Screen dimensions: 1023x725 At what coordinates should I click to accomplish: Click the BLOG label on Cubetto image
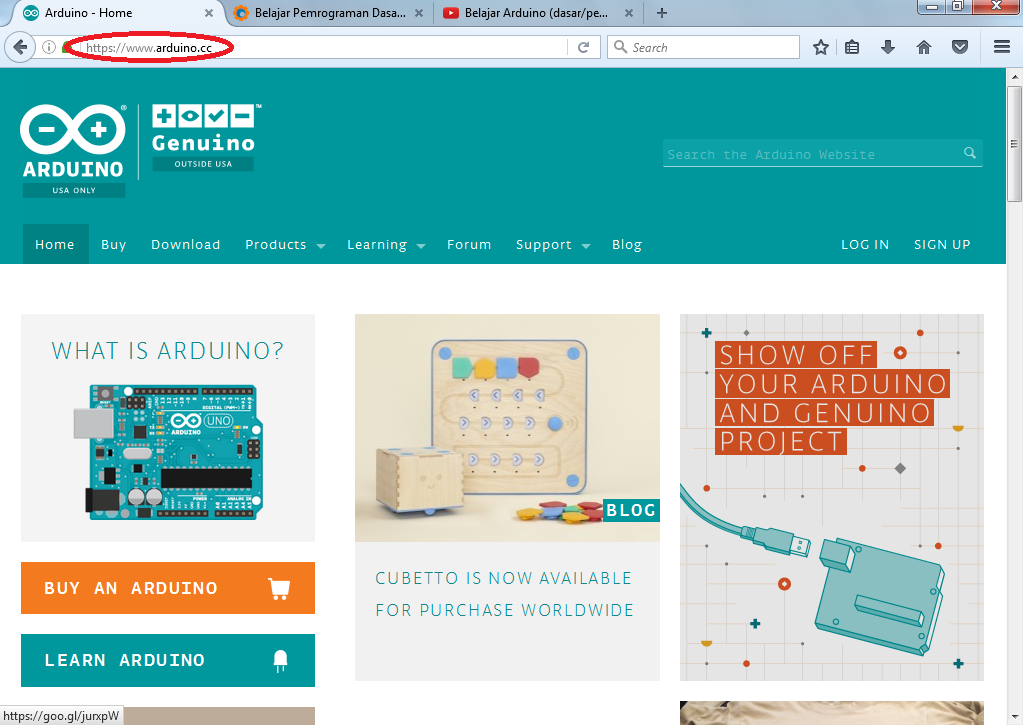point(632,510)
